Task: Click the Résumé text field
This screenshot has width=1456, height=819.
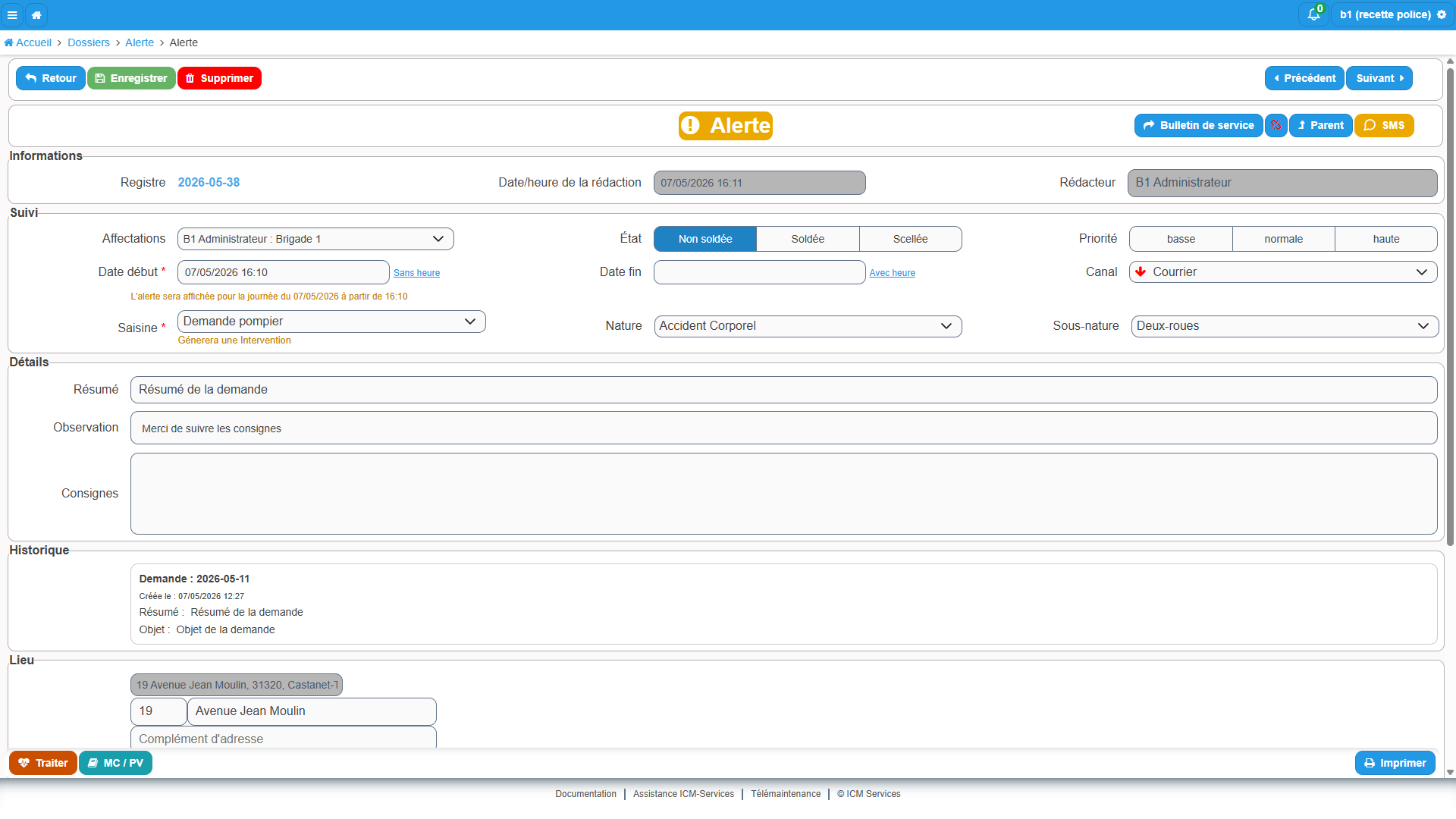Action: coord(783,390)
